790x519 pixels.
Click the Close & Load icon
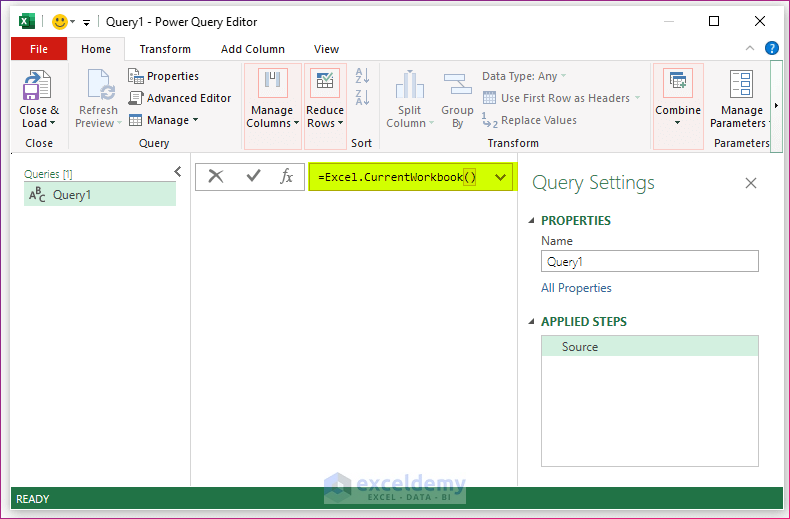[x=37, y=85]
